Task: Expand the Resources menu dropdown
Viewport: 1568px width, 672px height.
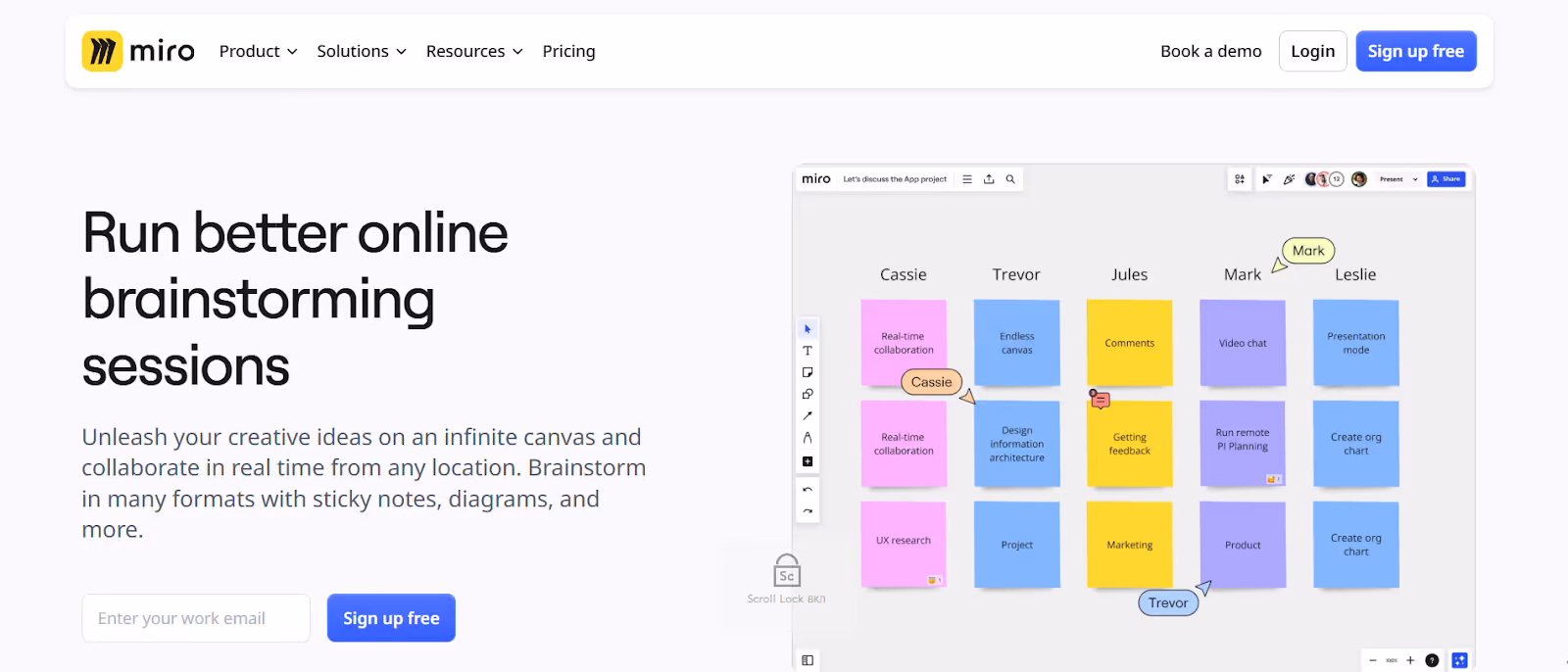Action: (x=474, y=51)
